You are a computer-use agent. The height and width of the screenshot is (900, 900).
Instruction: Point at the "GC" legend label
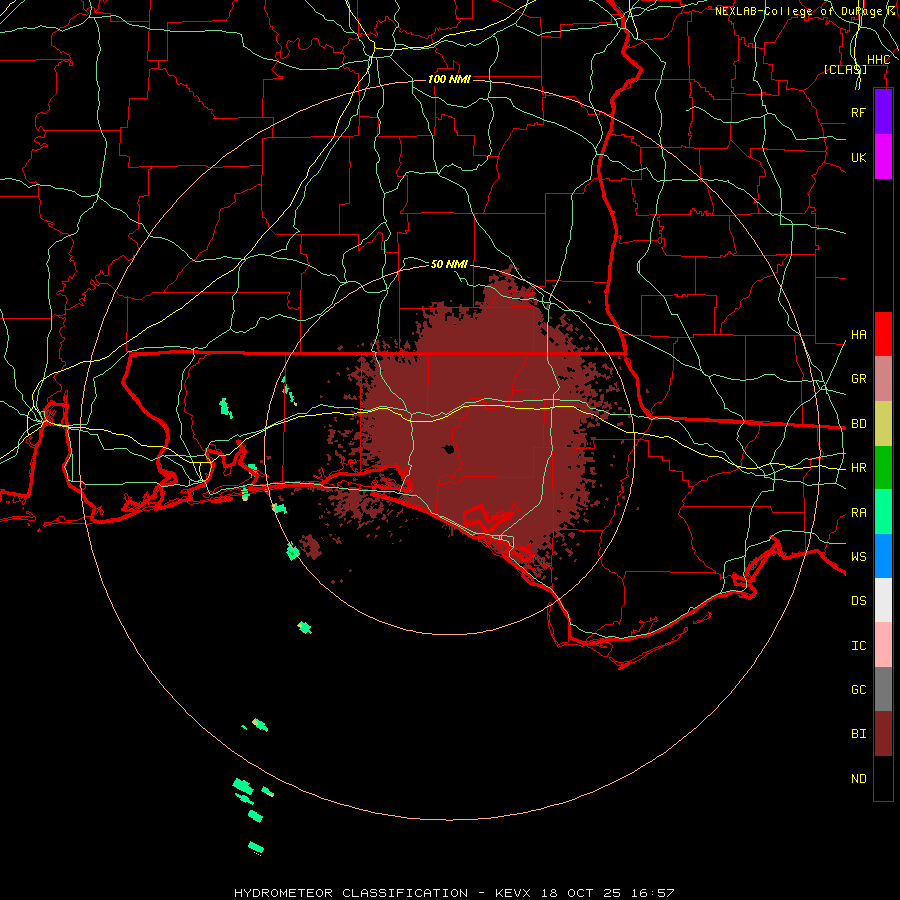tap(858, 690)
